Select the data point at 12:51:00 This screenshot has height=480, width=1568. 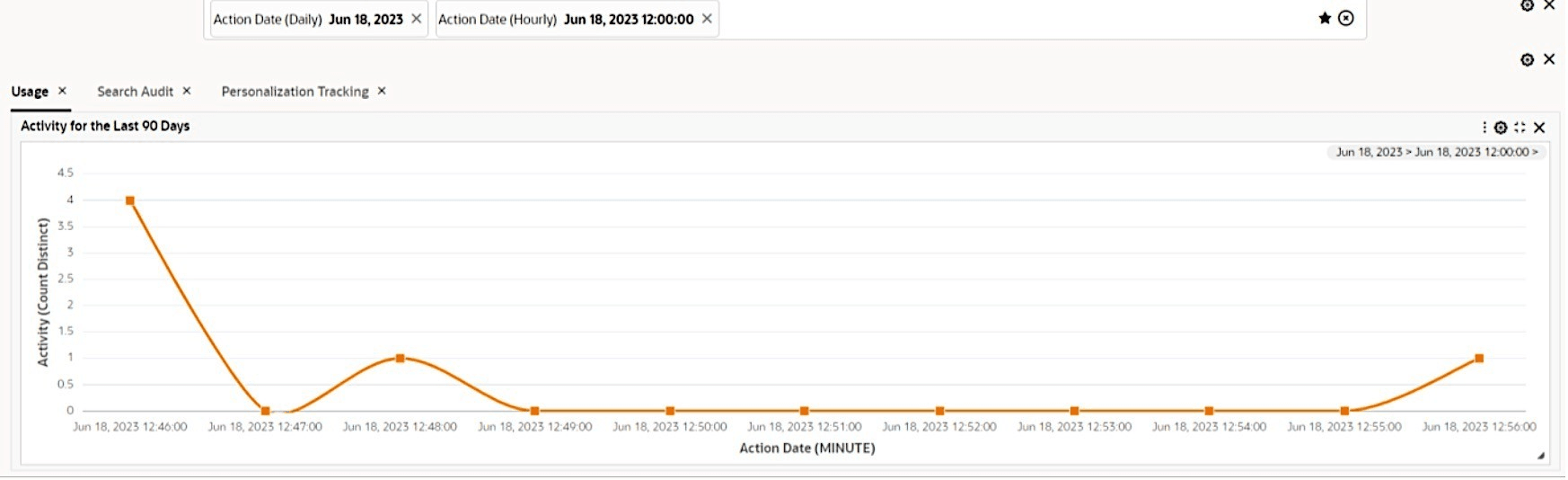pyautogui.click(x=805, y=411)
